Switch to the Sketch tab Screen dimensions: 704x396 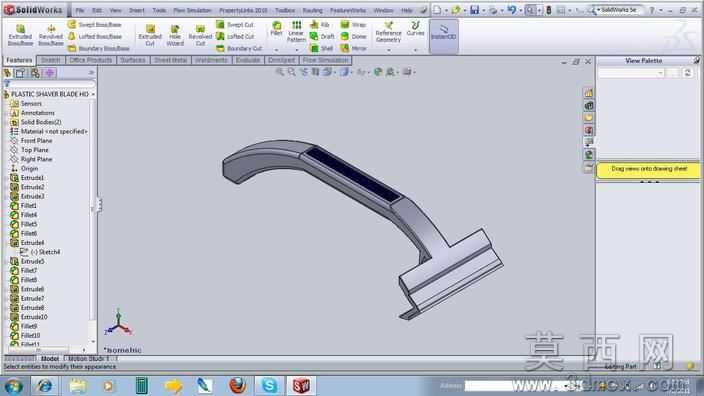click(x=50, y=60)
